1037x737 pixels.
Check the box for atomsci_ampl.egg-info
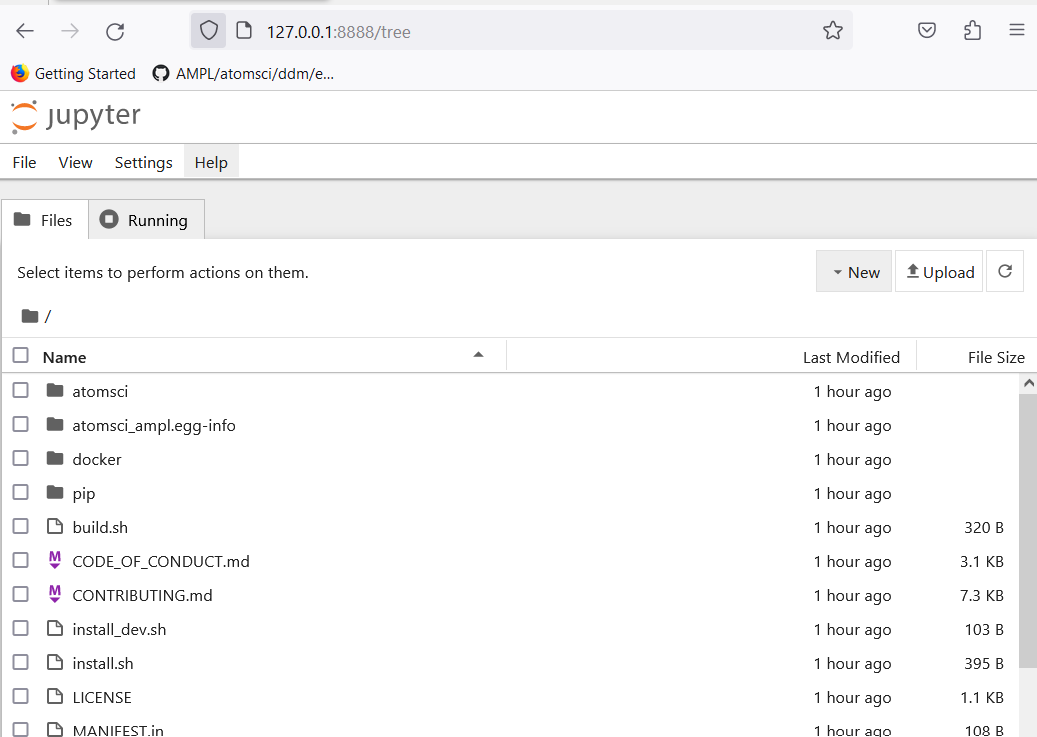[21, 424]
